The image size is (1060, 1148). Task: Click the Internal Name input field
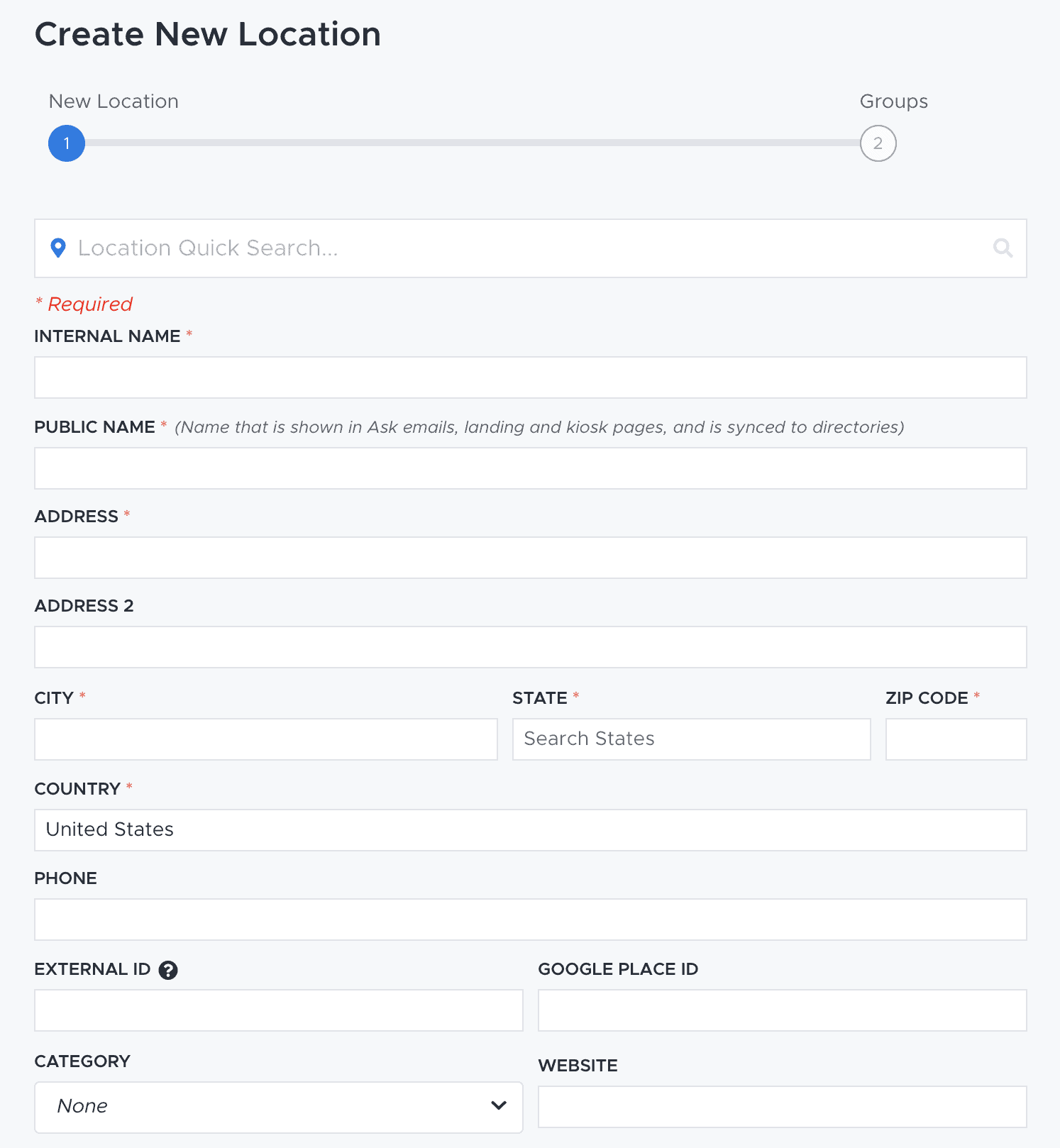pos(530,377)
